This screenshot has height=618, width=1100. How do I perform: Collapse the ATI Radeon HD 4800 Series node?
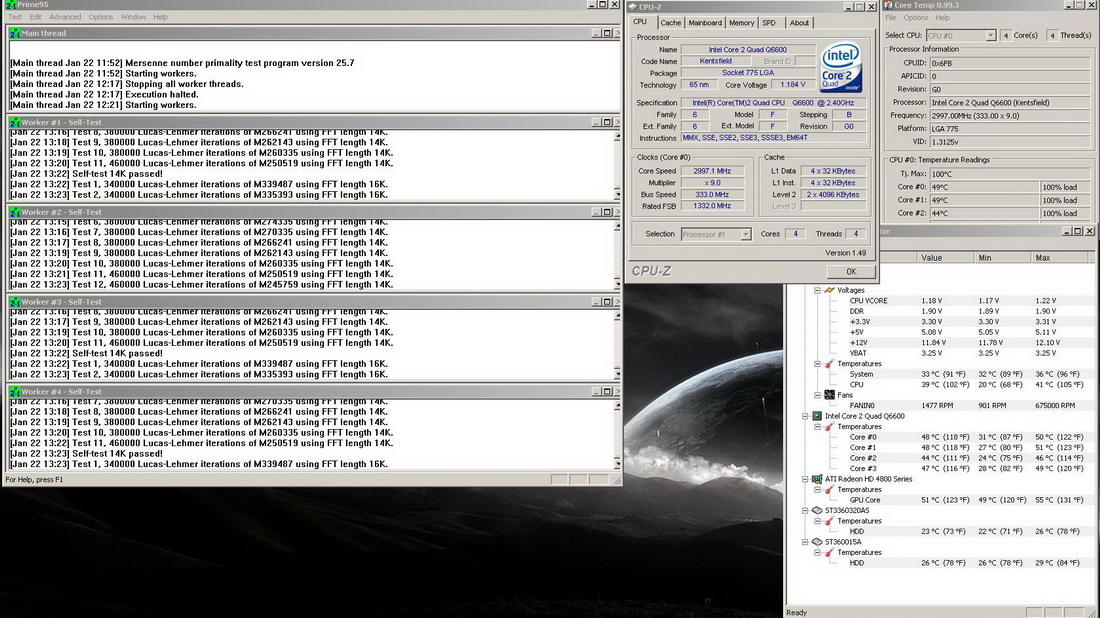click(x=805, y=479)
